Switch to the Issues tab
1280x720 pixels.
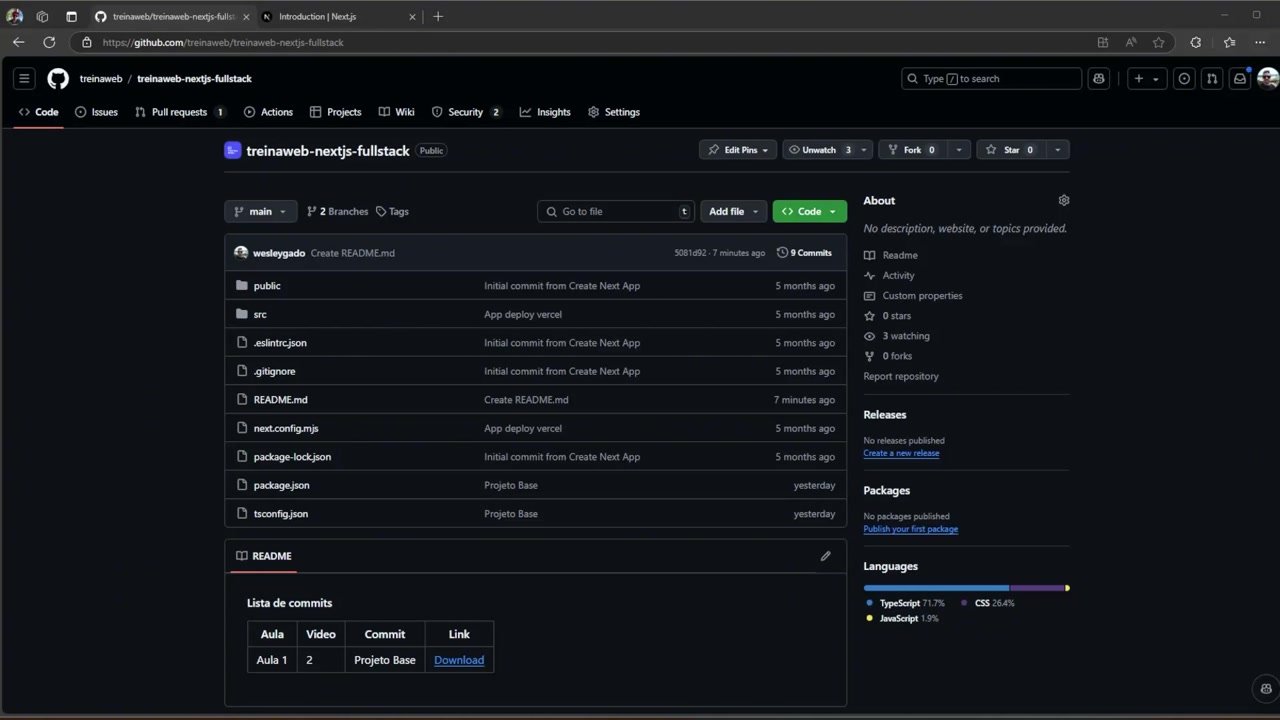[x=96, y=112]
